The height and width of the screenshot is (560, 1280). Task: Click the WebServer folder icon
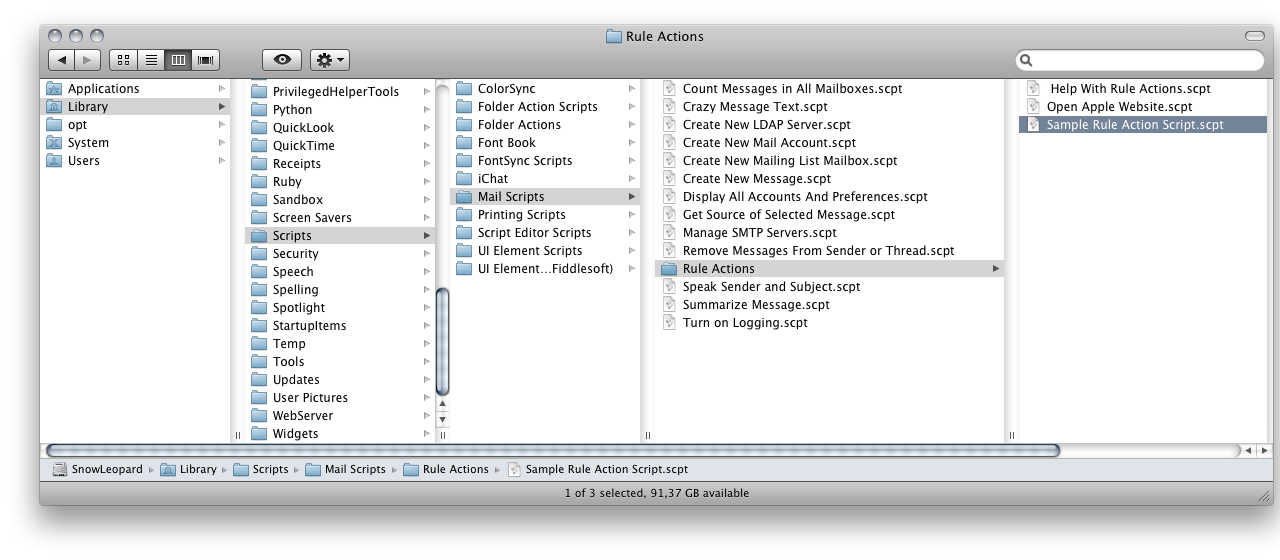coord(259,416)
